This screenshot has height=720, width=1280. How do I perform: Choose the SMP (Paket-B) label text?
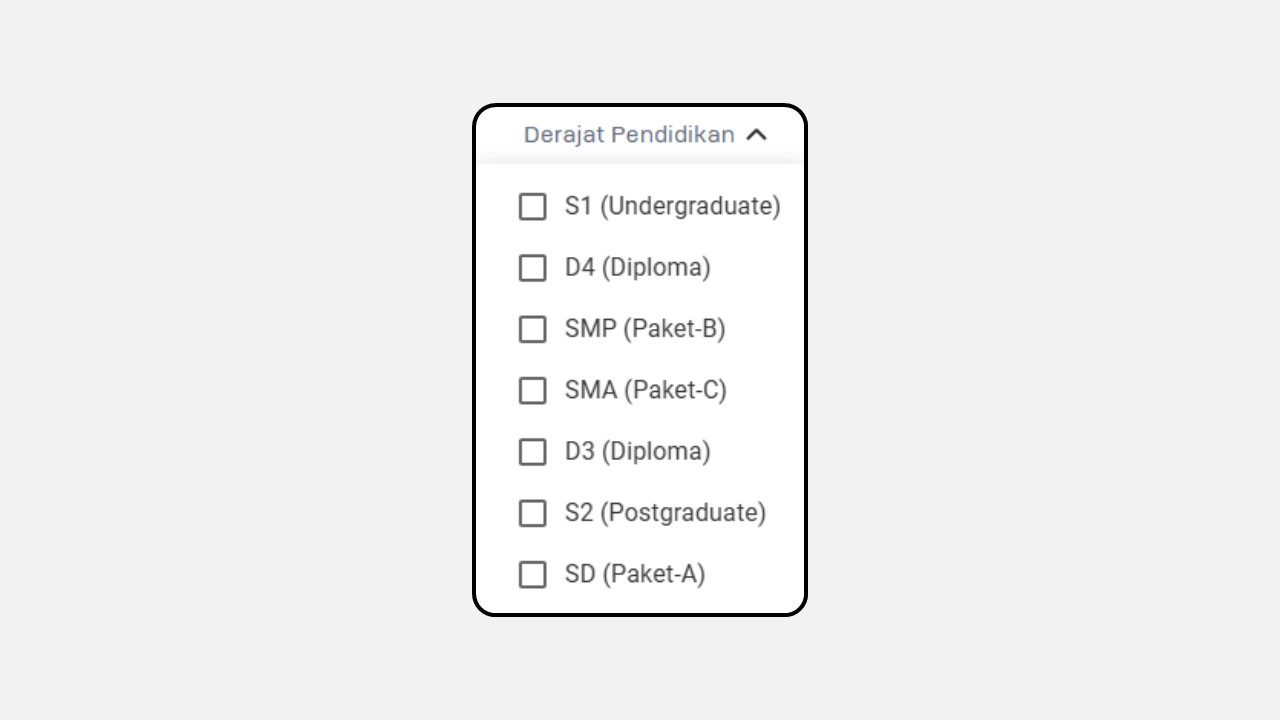coord(645,328)
